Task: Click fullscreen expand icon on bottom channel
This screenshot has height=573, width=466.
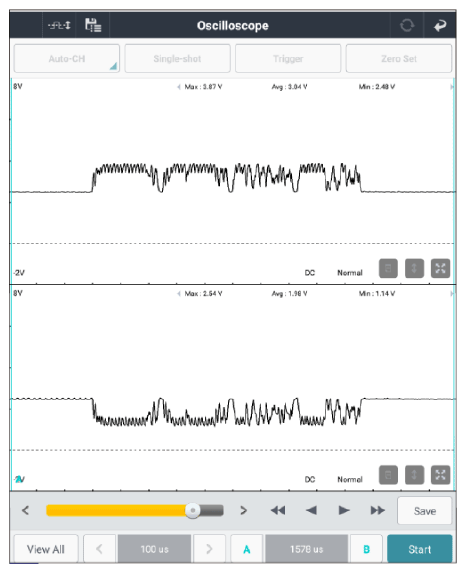Action: click(x=440, y=475)
